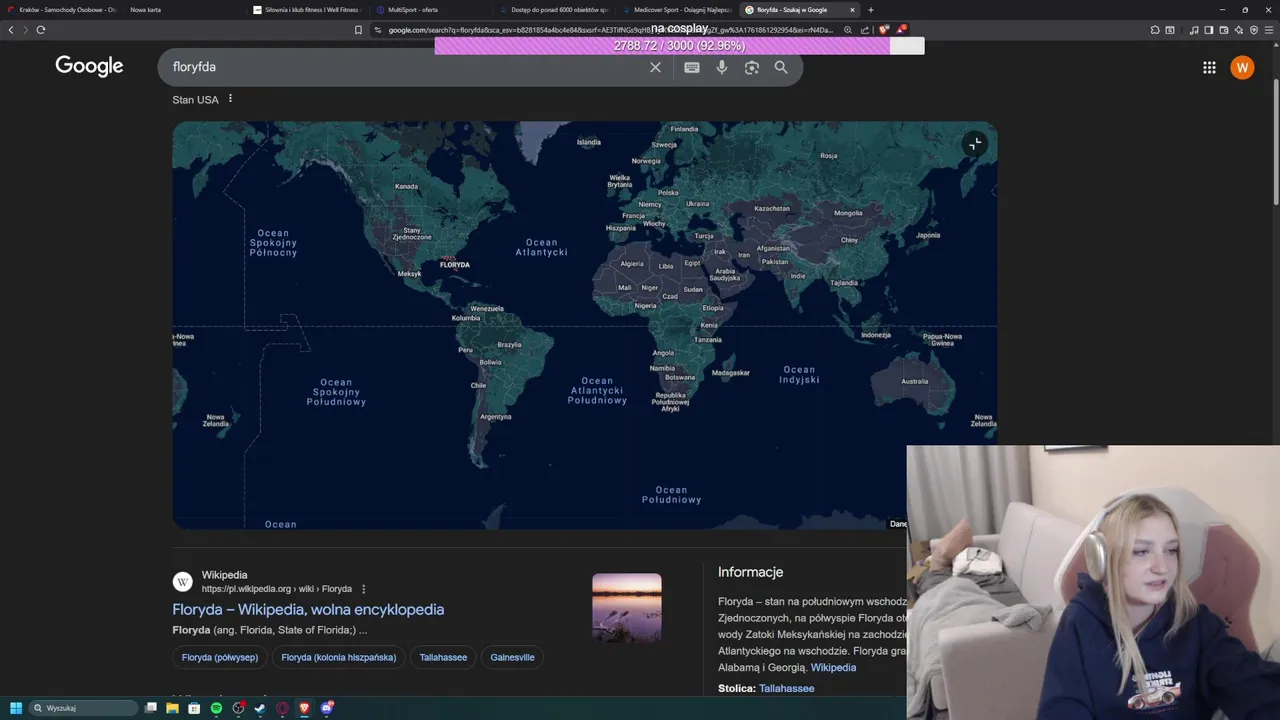This screenshot has width=1280, height=720.
Task: Open view site information in address bar
Action: coord(378,30)
